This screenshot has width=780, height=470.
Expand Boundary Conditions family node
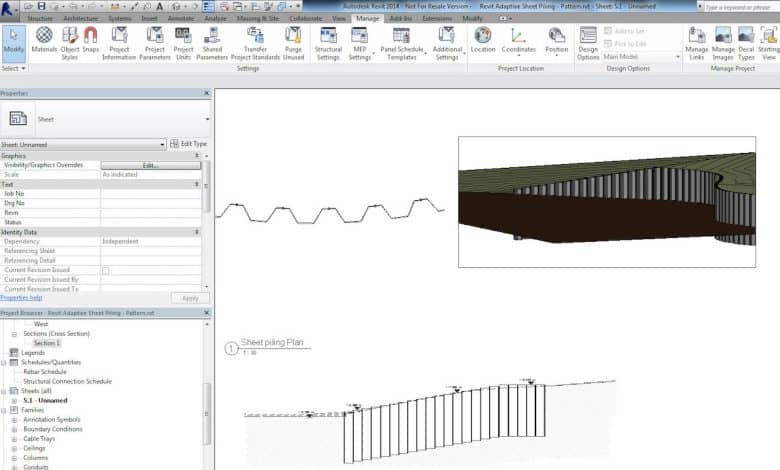coord(14,429)
